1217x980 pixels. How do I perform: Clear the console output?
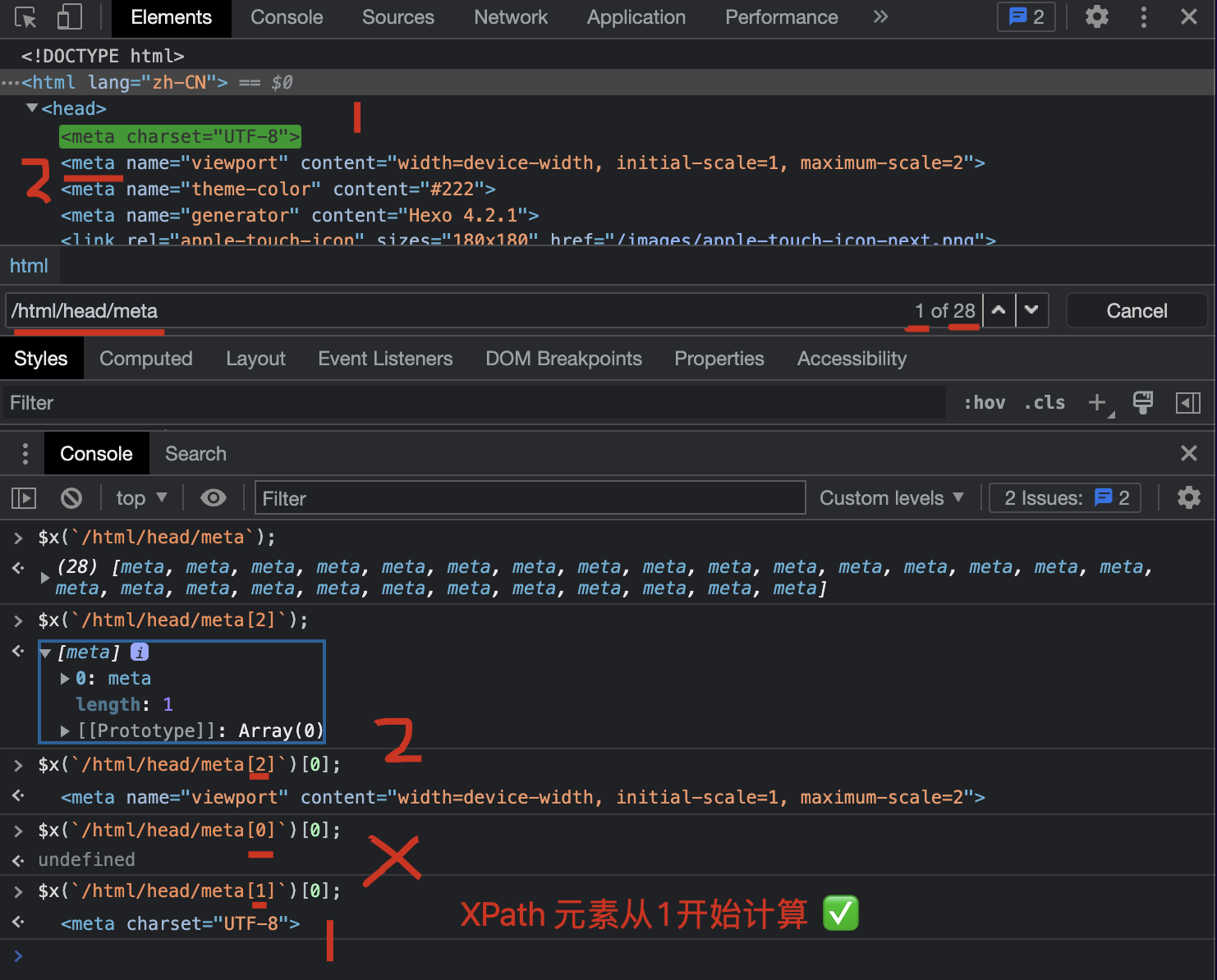[x=71, y=498]
